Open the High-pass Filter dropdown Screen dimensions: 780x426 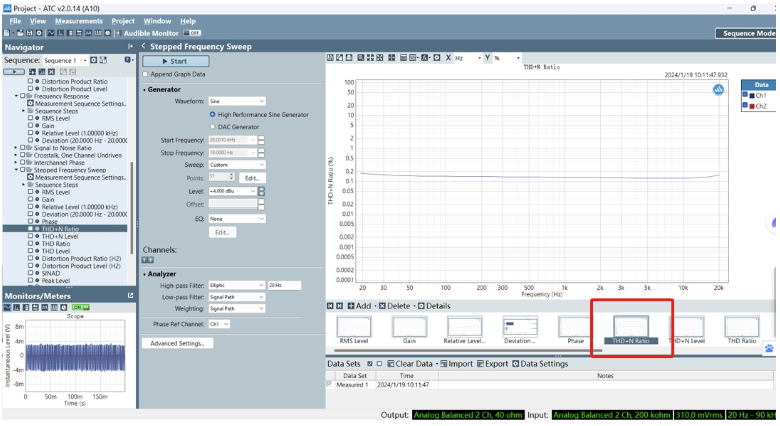(x=237, y=285)
